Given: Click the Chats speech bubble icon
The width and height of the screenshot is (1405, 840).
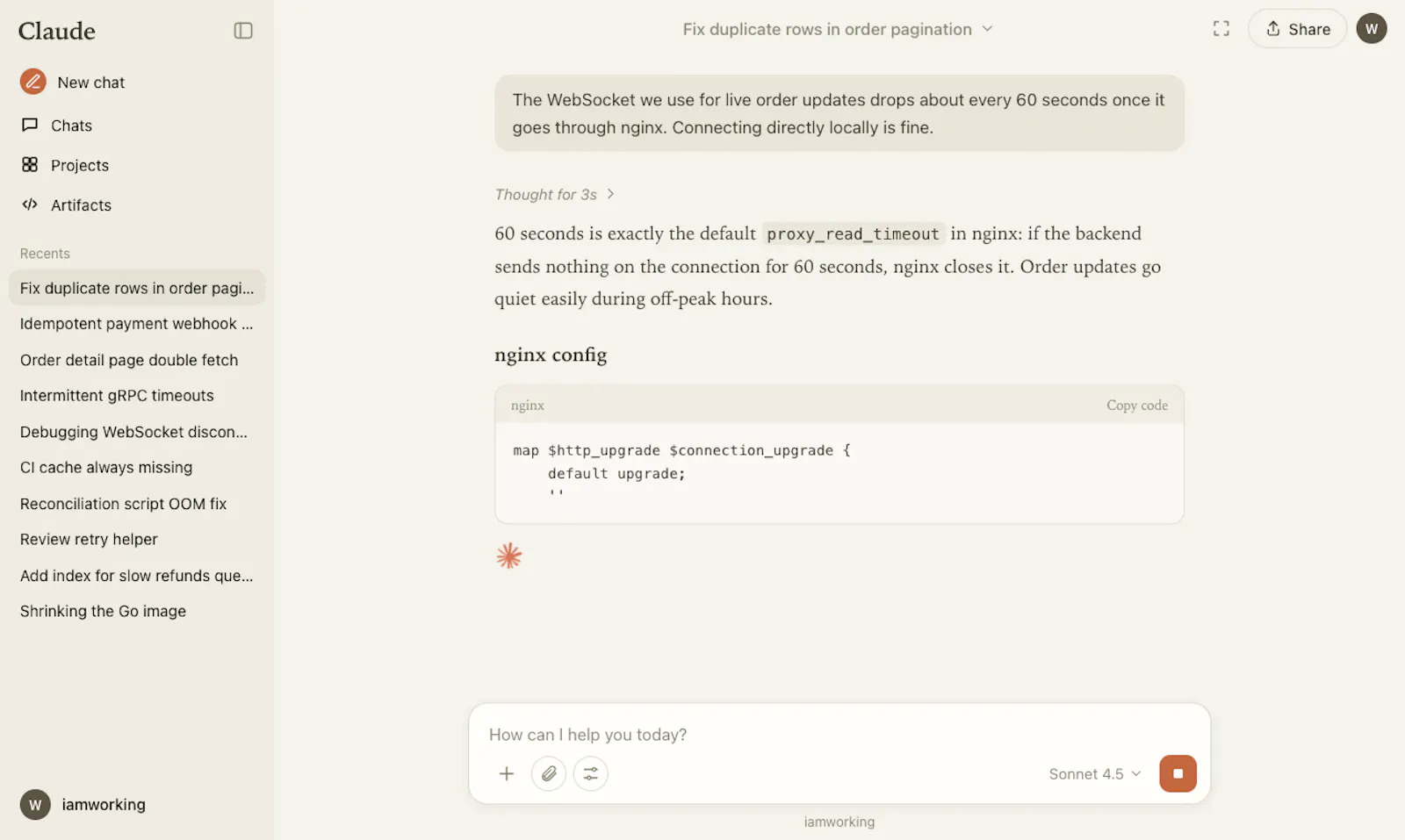Looking at the screenshot, I should click(x=30, y=125).
